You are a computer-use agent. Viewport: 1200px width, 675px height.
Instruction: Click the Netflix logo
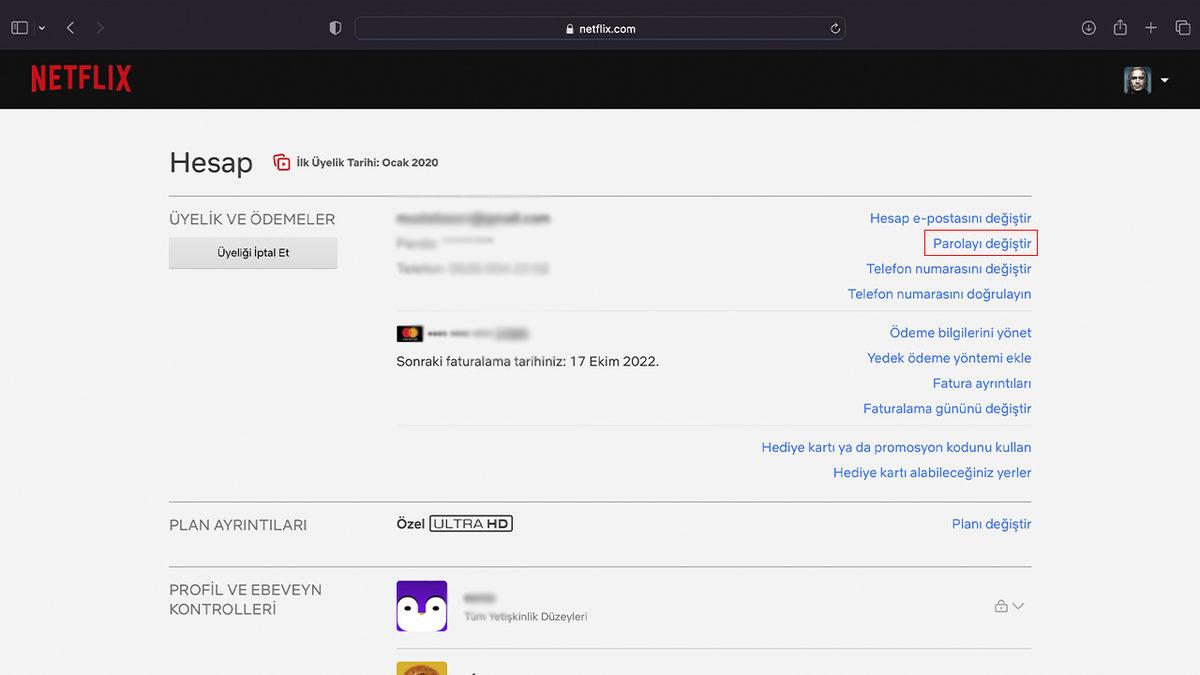click(81, 79)
